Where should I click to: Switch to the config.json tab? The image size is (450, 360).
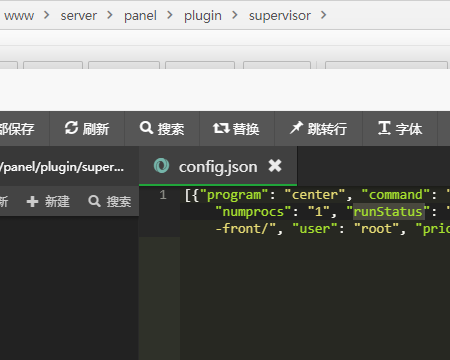pyautogui.click(x=218, y=166)
